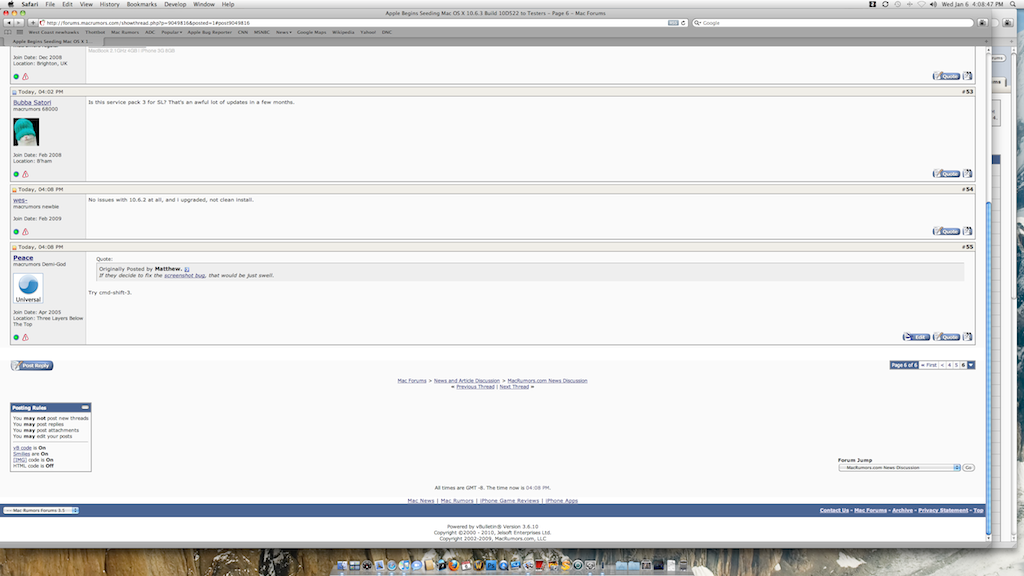
Task: Open Google search magnifier dropdown
Action: click(697, 23)
